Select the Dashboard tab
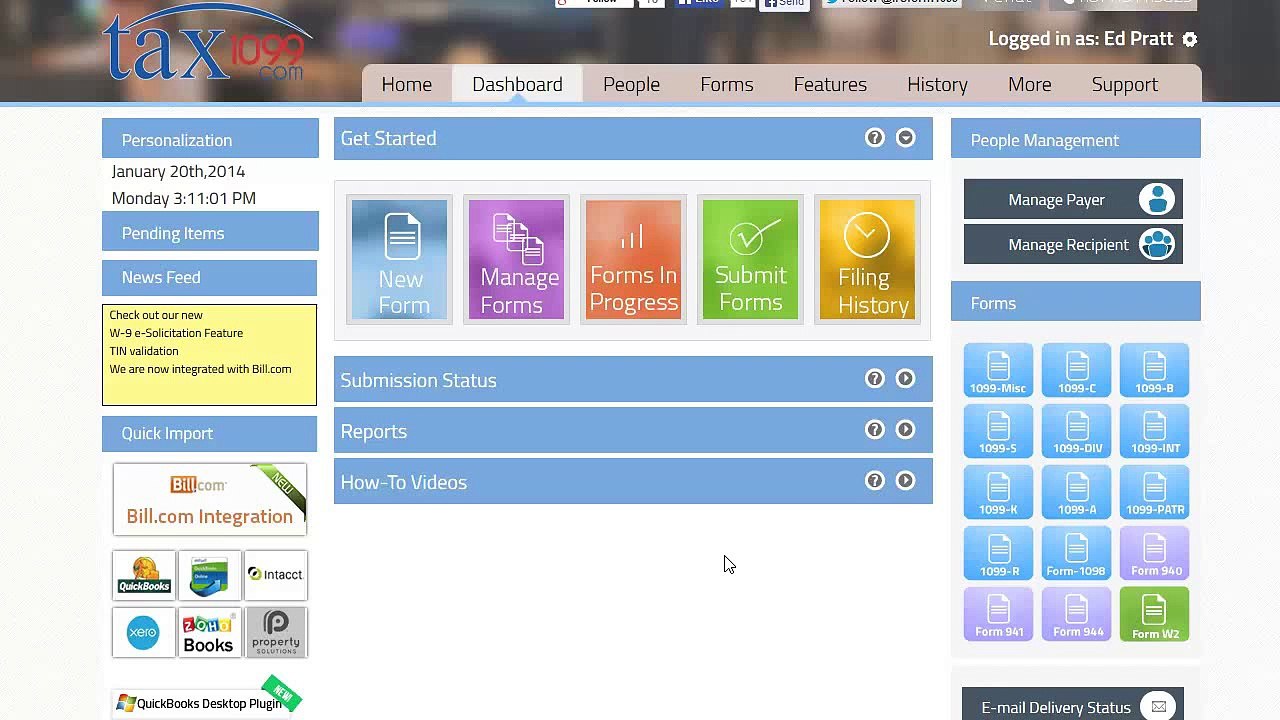 click(x=517, y=84)
